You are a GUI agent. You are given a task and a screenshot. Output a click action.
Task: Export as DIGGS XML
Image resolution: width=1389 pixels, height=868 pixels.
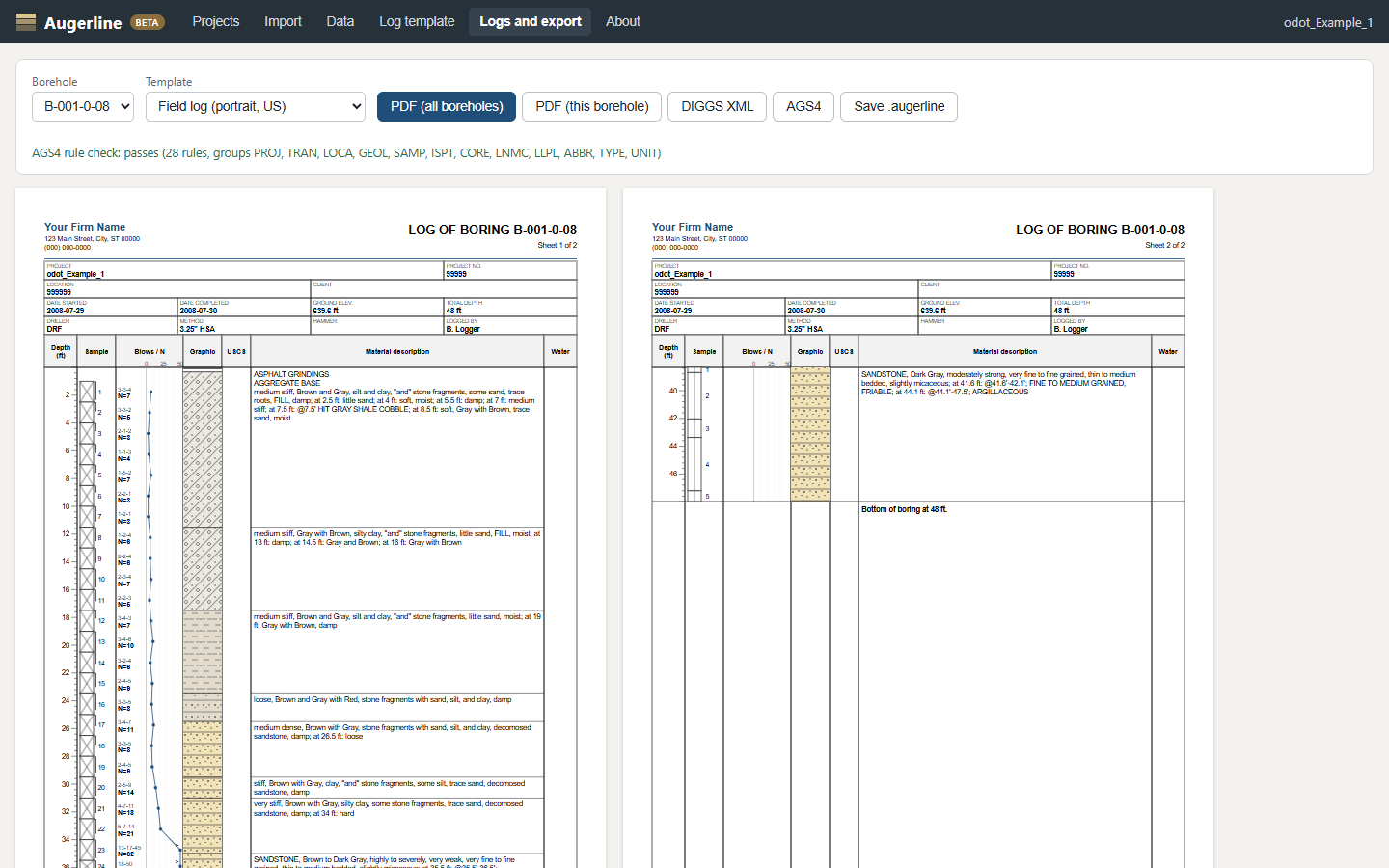(x=718, y=106)
